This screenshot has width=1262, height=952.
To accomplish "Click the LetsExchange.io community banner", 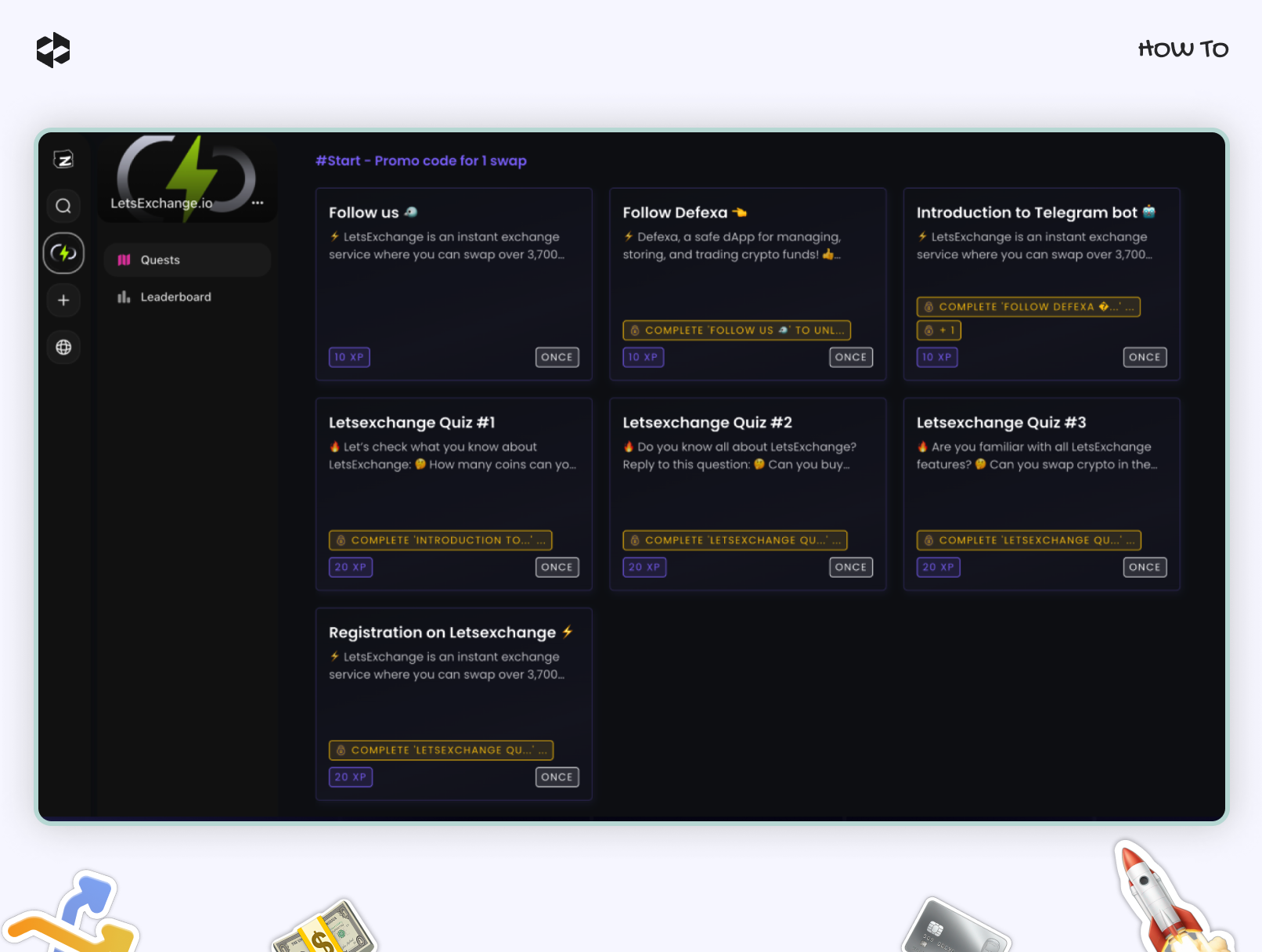I will point(188,178).
